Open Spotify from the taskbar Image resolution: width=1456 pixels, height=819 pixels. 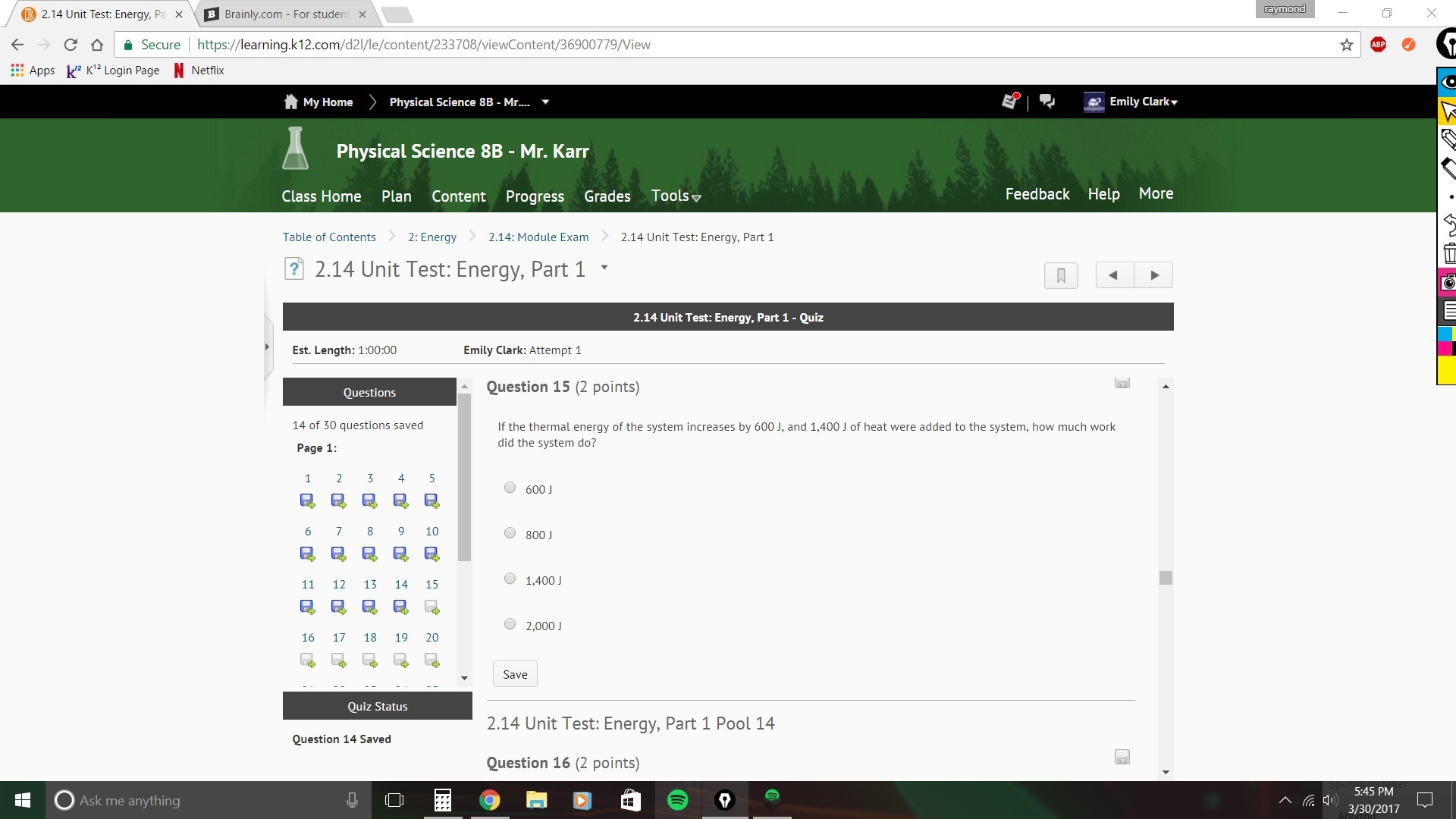tap(677, 800)
